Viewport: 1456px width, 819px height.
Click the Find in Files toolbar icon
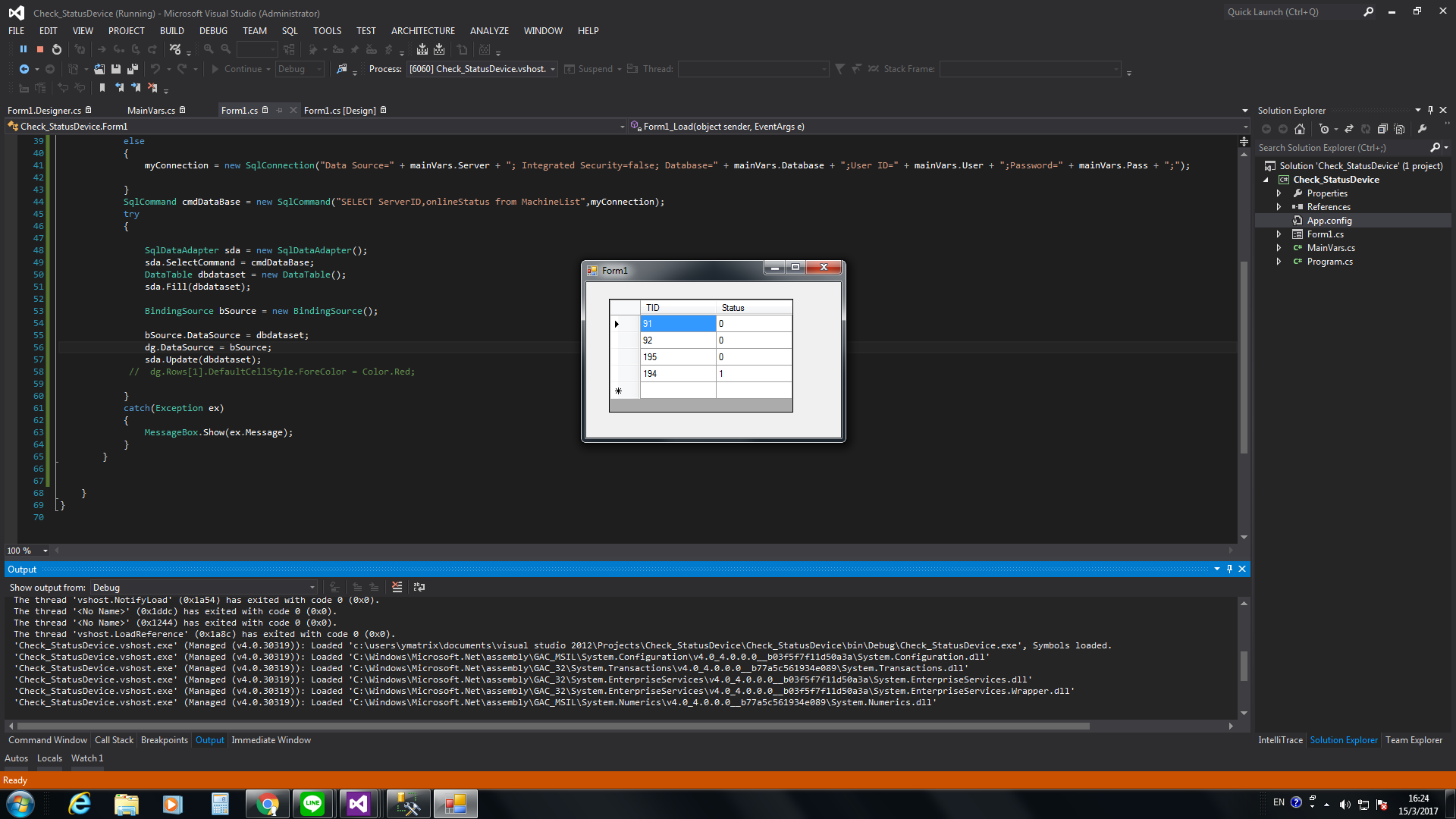point(341,69)
